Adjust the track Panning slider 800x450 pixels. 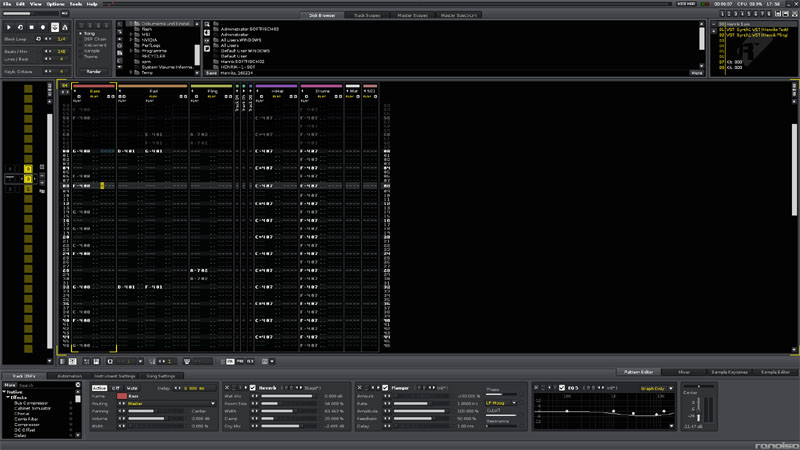pos(155,411)
